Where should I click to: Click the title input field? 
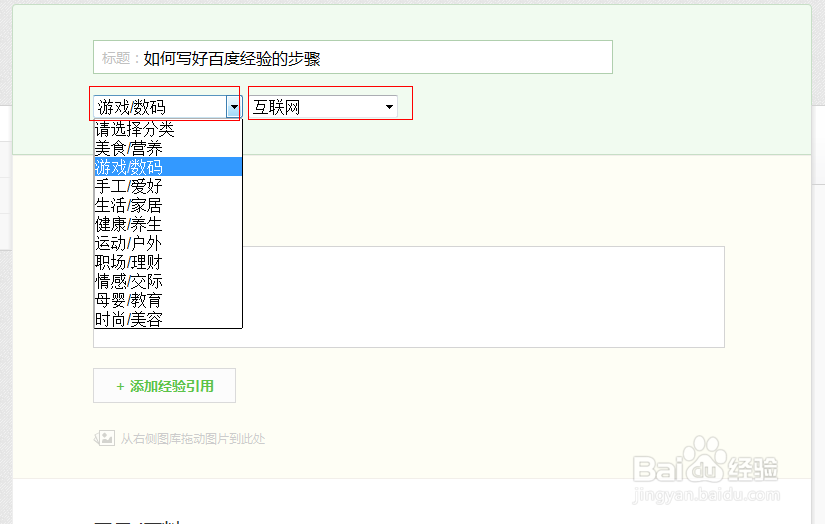[x=353, y=57]
